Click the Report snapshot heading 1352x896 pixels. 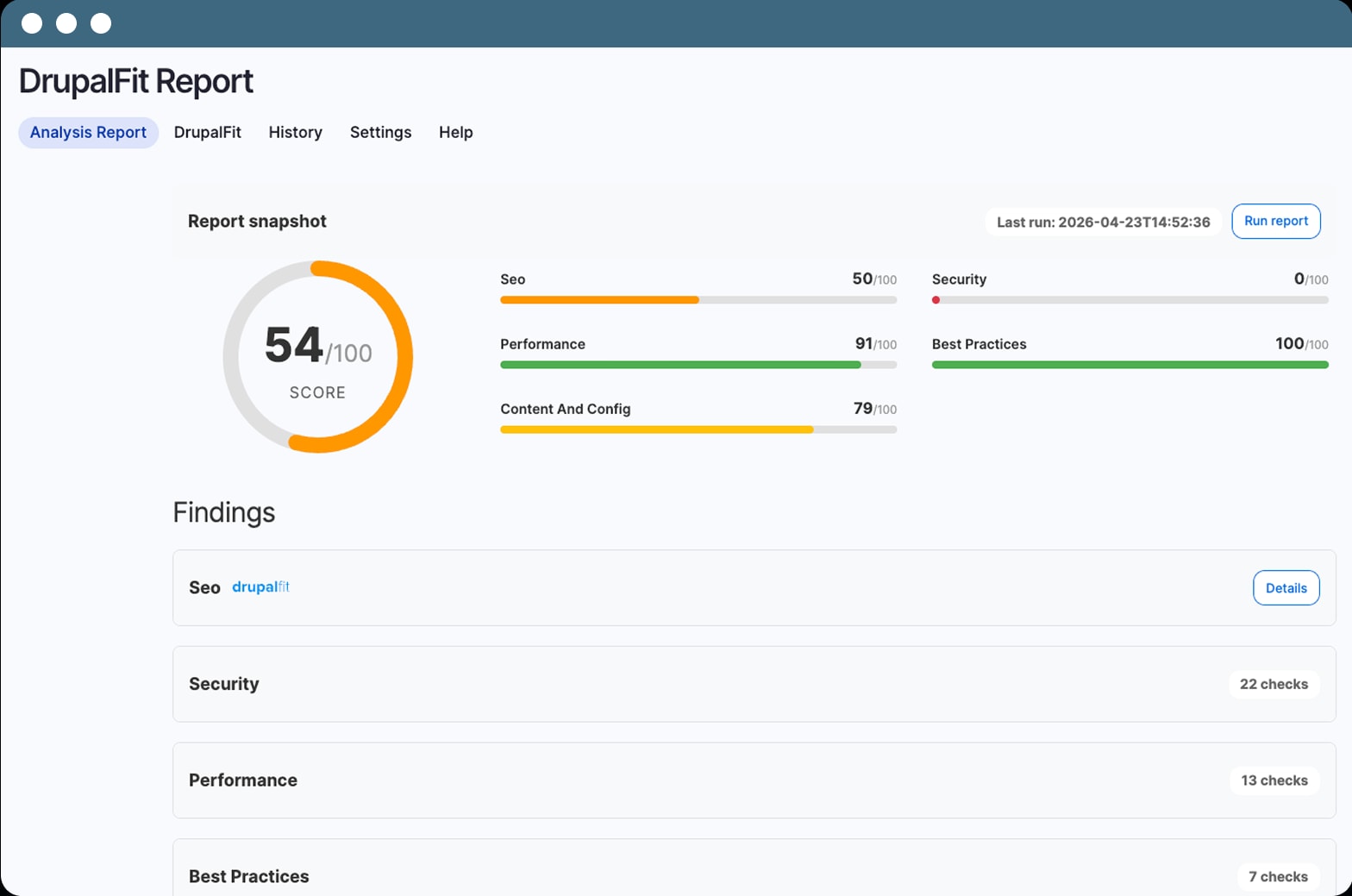click(257, 222)
